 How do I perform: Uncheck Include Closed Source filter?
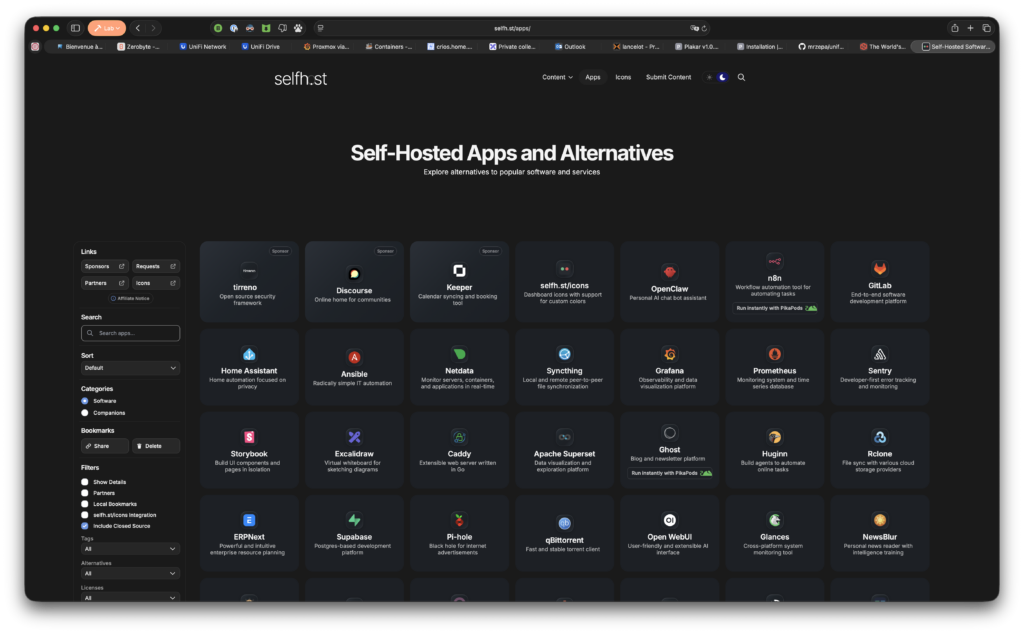[x=85, y=525]
